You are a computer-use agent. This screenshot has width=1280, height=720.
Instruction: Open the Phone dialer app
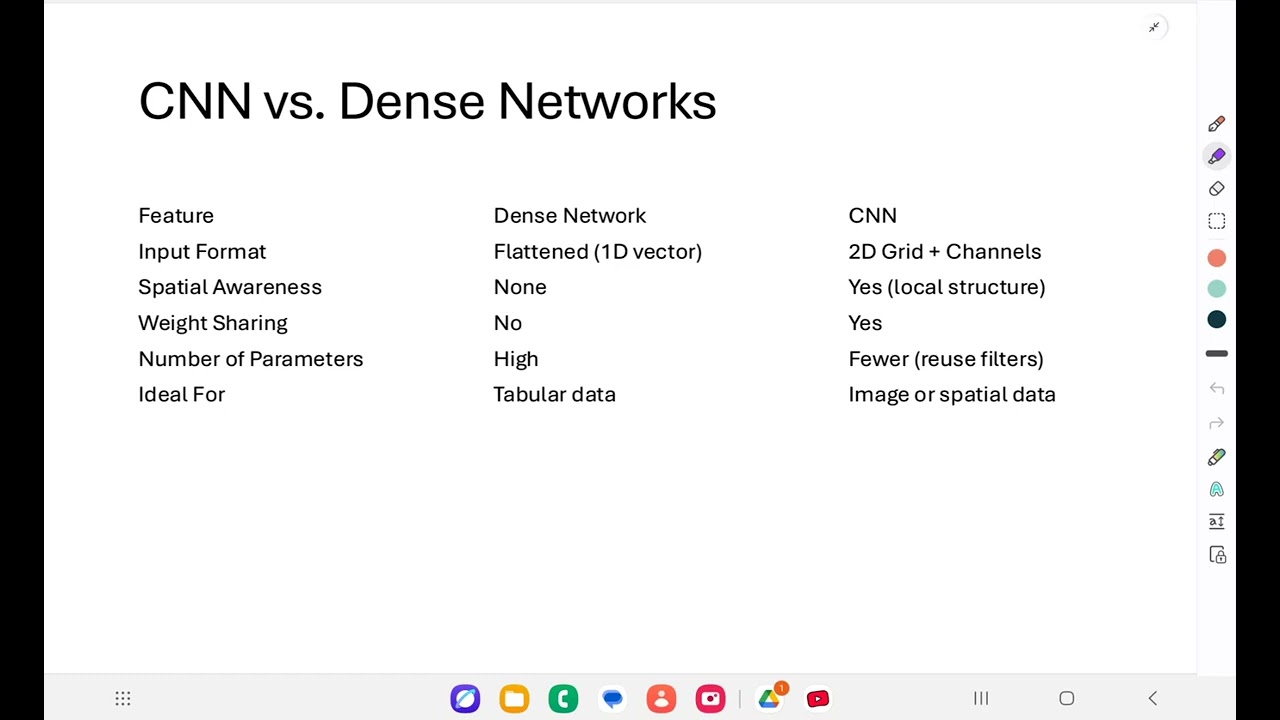tap(563, 698)
